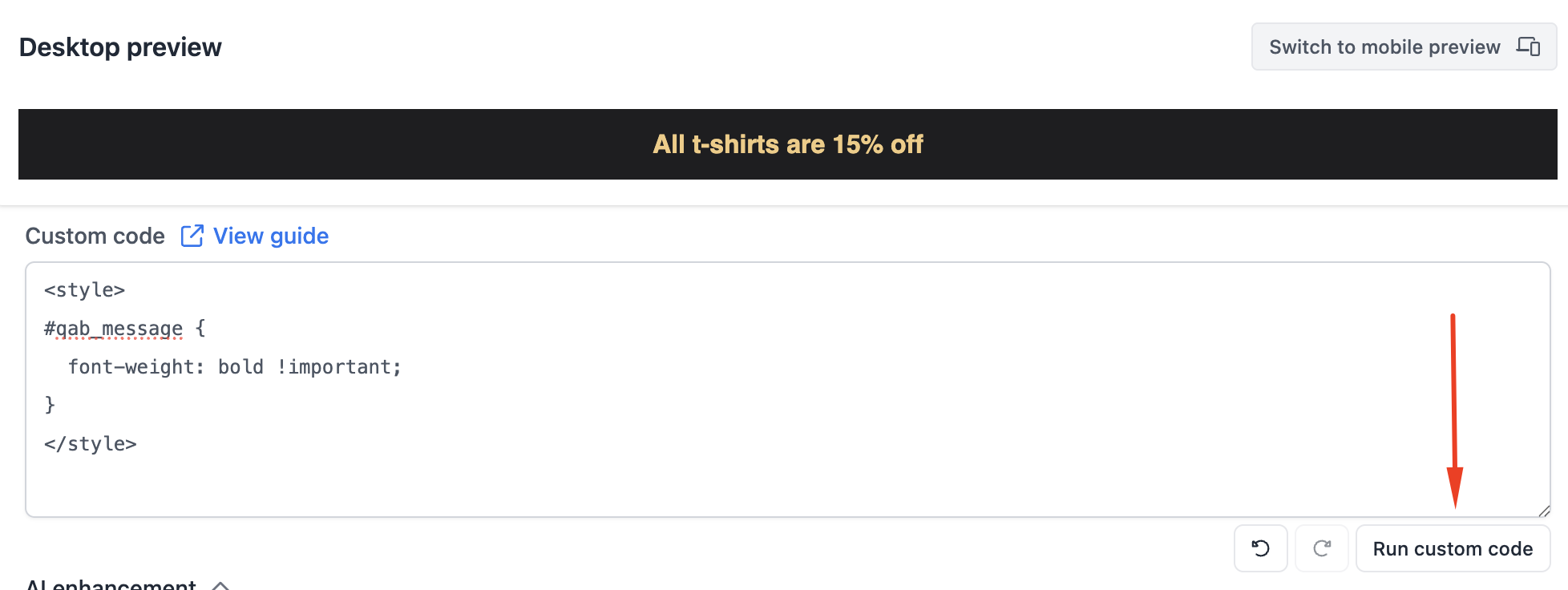
Task: Click the "All t-shirts are 15% off" banner text
Action: (x=788, y=144)
